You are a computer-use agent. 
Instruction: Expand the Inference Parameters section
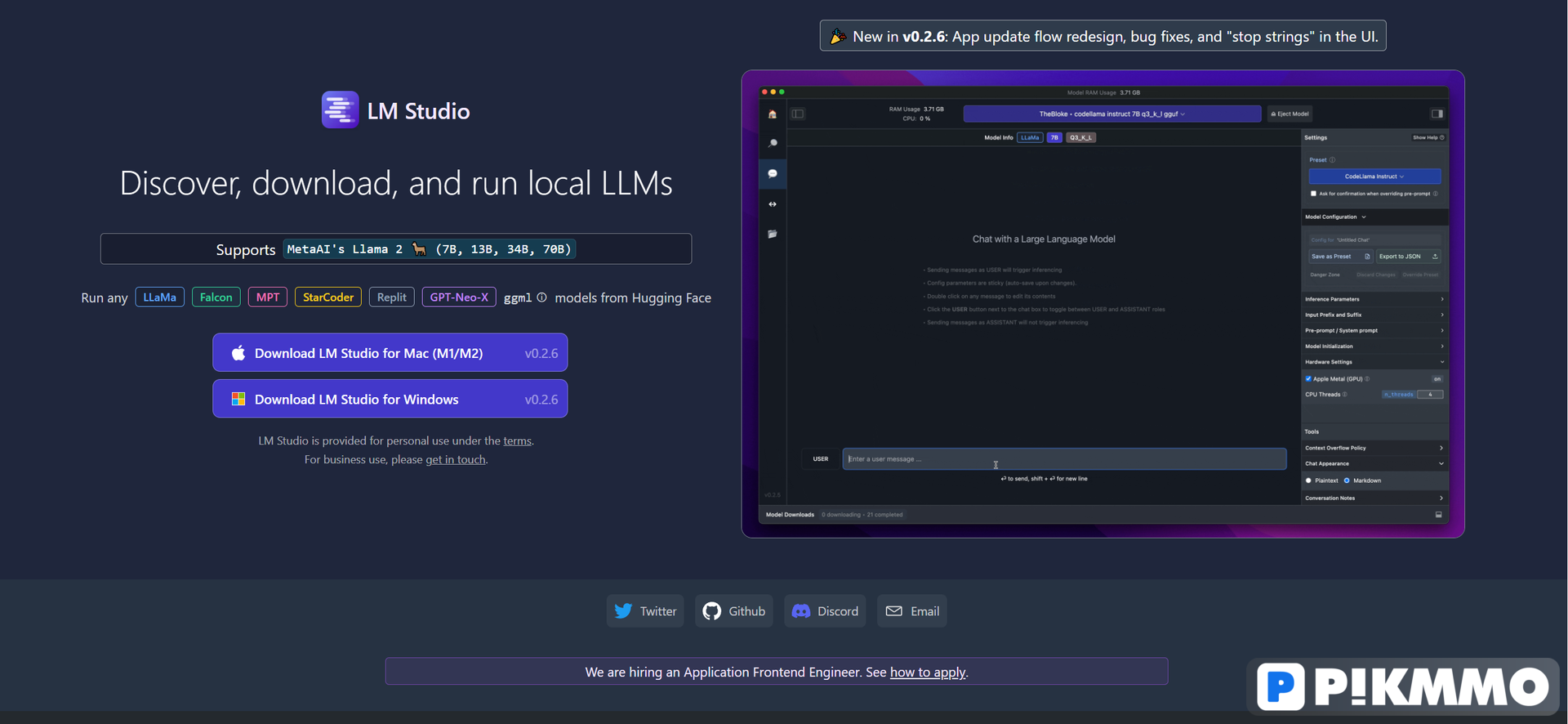click(x=1374, y=299)
